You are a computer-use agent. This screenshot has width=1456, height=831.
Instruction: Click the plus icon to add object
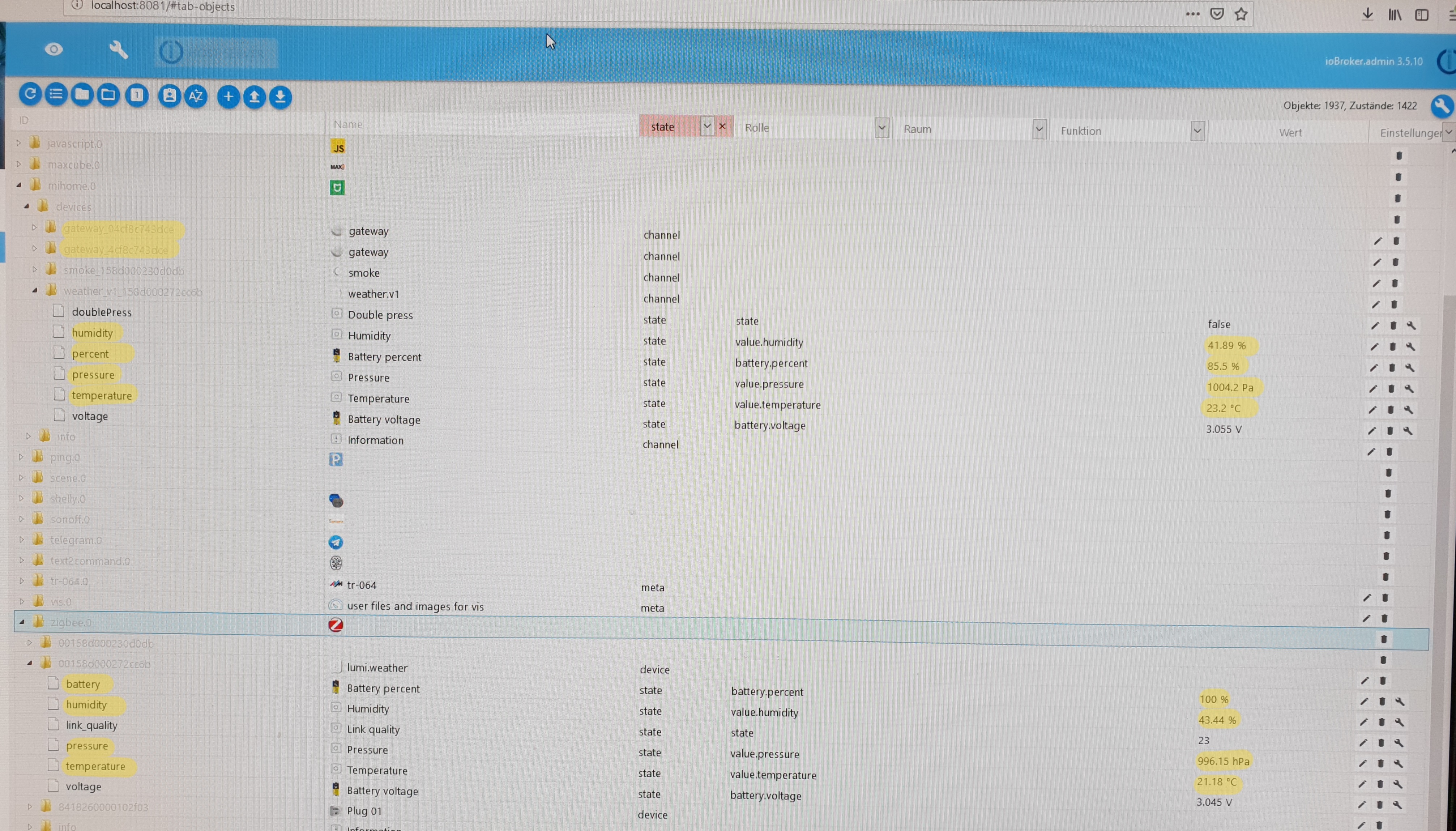228,97
